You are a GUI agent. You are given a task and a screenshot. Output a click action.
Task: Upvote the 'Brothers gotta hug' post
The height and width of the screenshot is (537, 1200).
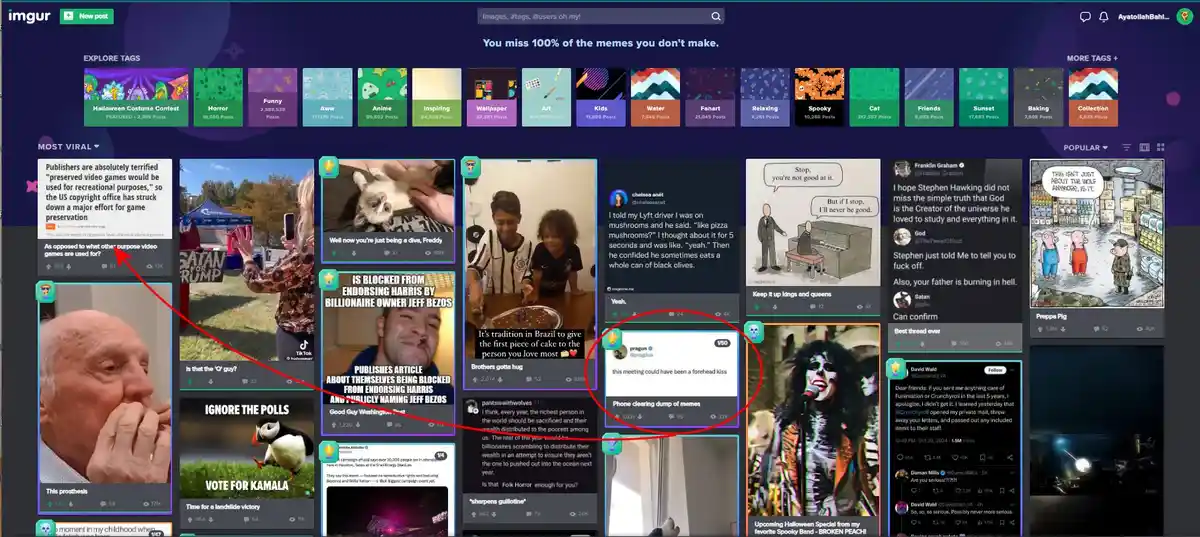477,380
